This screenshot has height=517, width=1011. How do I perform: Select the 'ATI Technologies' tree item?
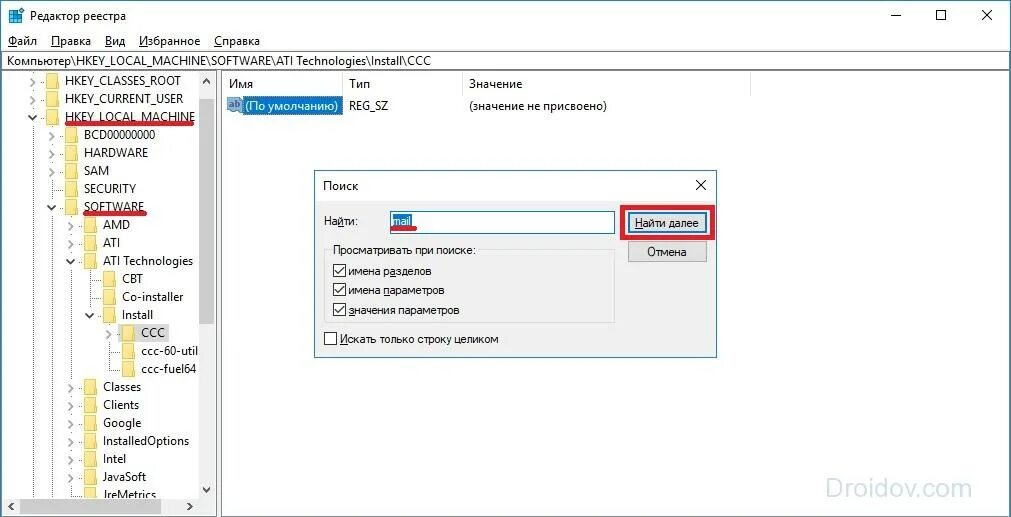pyautogui.click(x=148, y=261)
